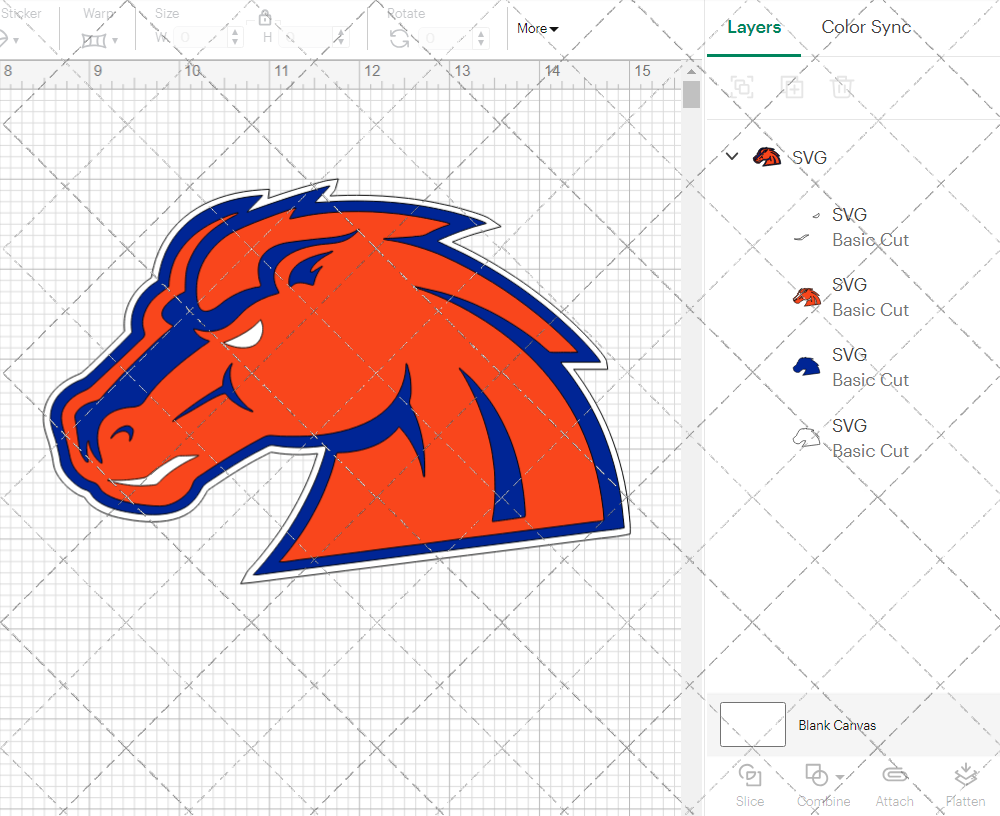
Task: Select the Flatten tool
Action: tap(965, 785)
